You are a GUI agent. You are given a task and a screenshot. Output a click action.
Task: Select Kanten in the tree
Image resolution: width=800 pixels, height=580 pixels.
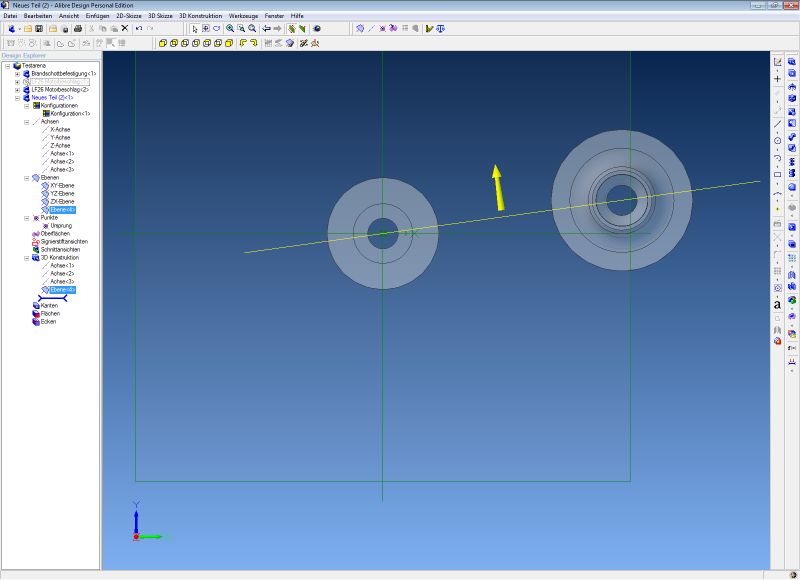[49, 306]
